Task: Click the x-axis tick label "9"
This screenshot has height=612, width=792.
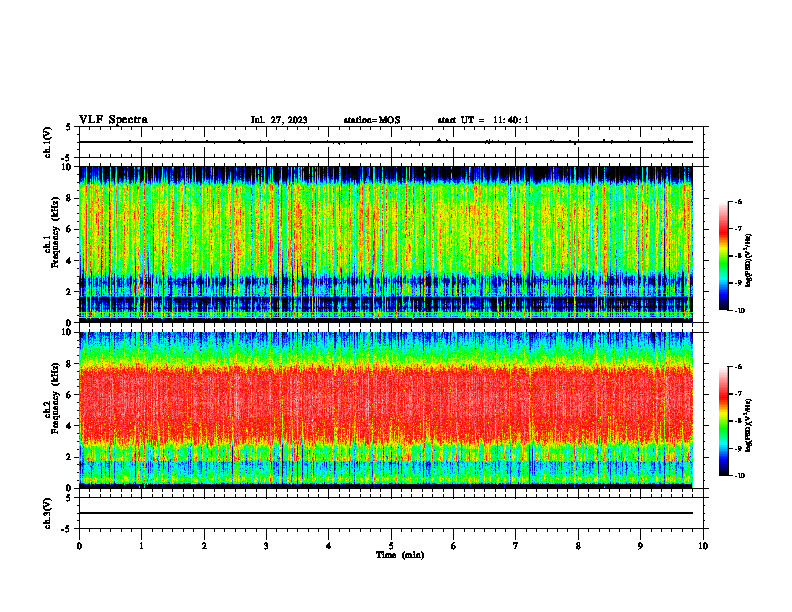Action: click(640, 546)
